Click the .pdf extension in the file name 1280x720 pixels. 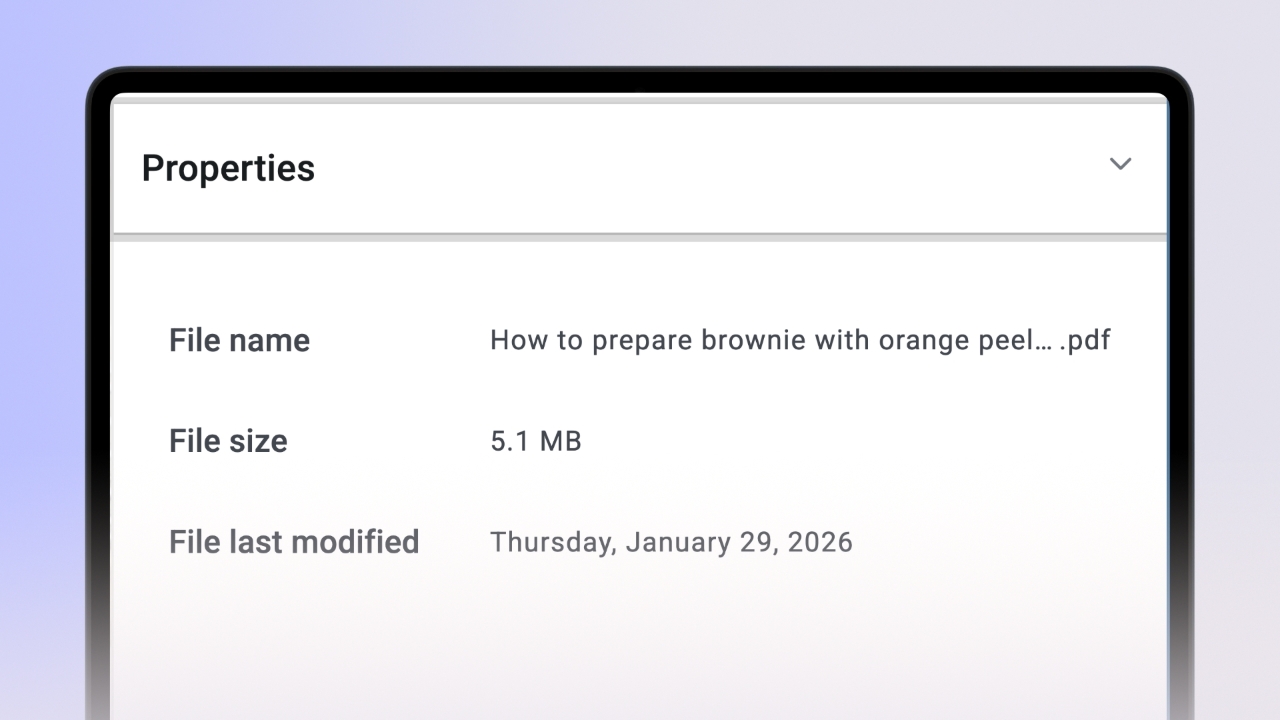pyautogui.click(x=1084, y=340)
